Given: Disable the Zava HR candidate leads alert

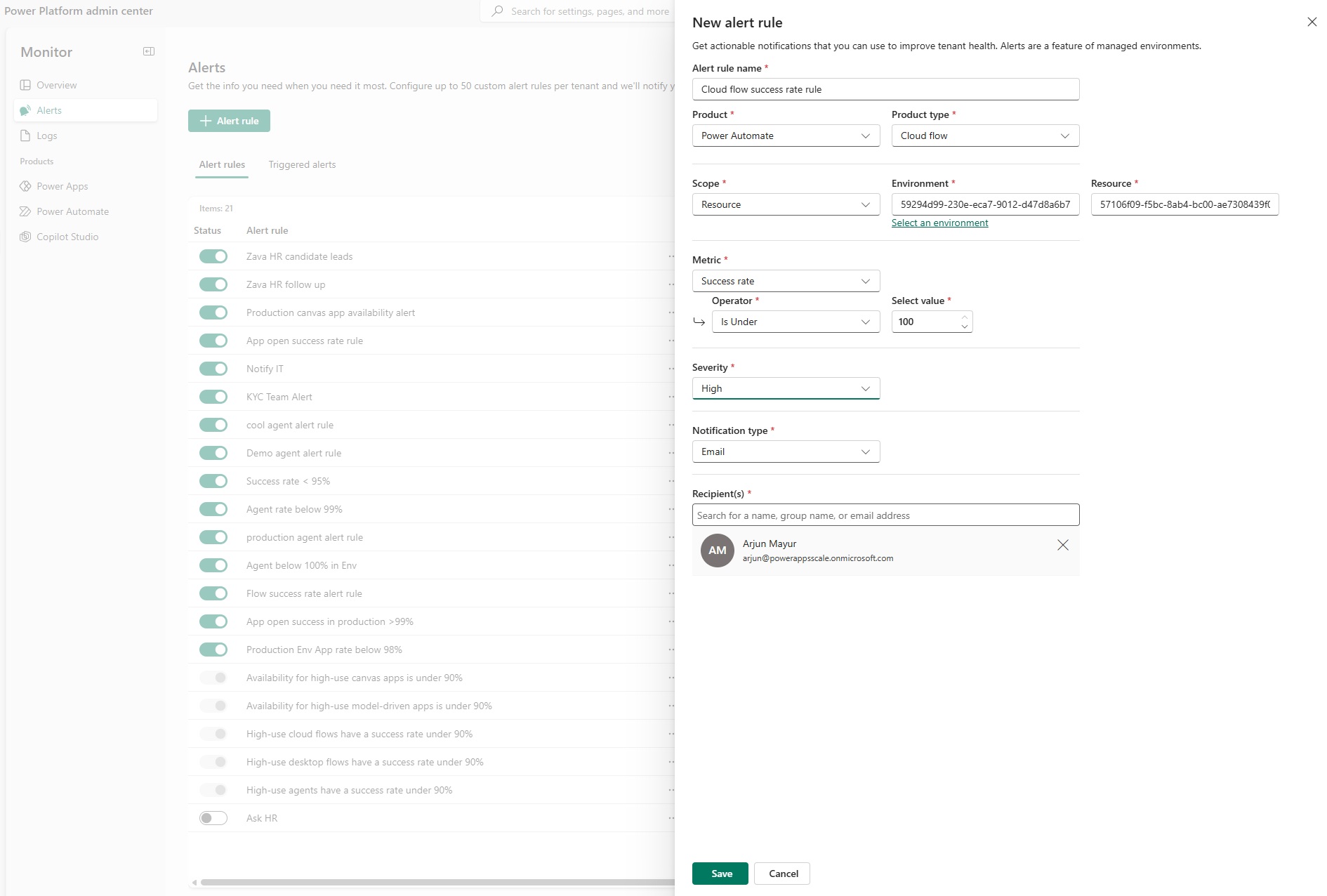Looking at the screenshot, I should 213,256.
